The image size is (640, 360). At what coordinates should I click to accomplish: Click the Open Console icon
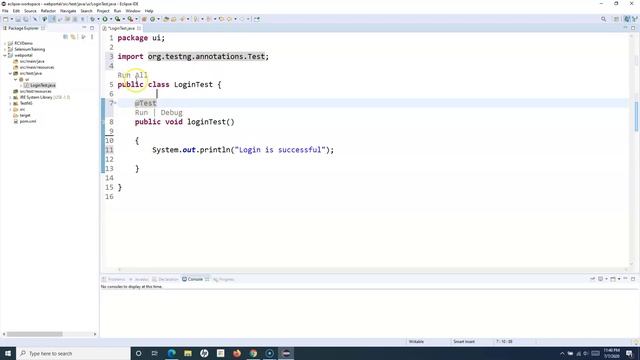point(613,279)
